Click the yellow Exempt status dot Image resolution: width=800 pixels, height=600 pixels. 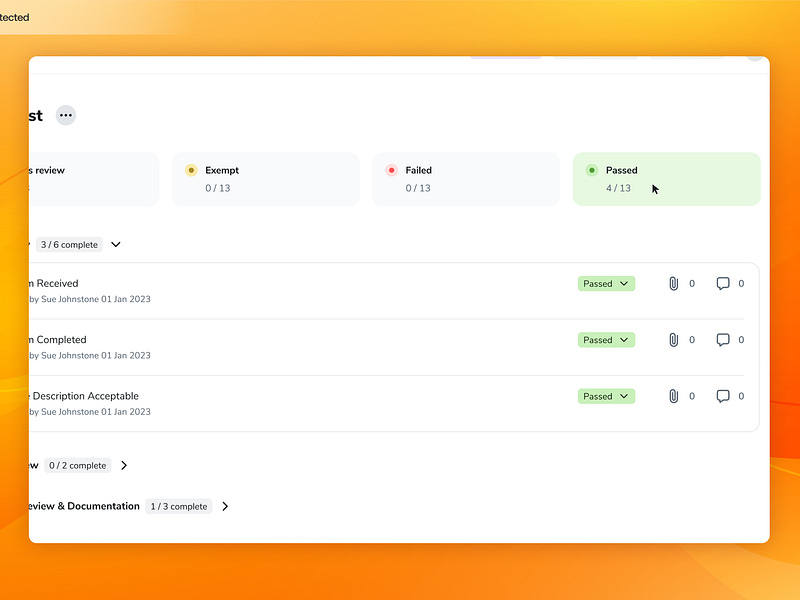pos(191,170)
